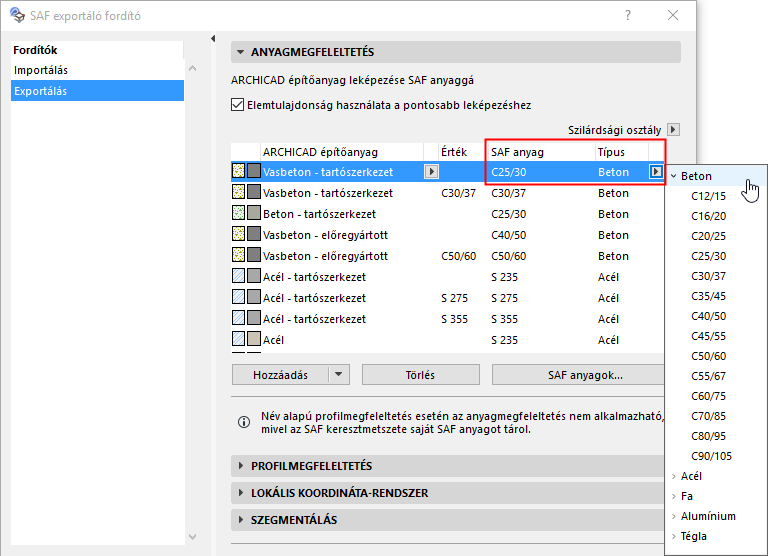Image resolution: width=768 pixels, height=556 pixels.
Task: Open help with the question mark button
Action: [628, 15]
